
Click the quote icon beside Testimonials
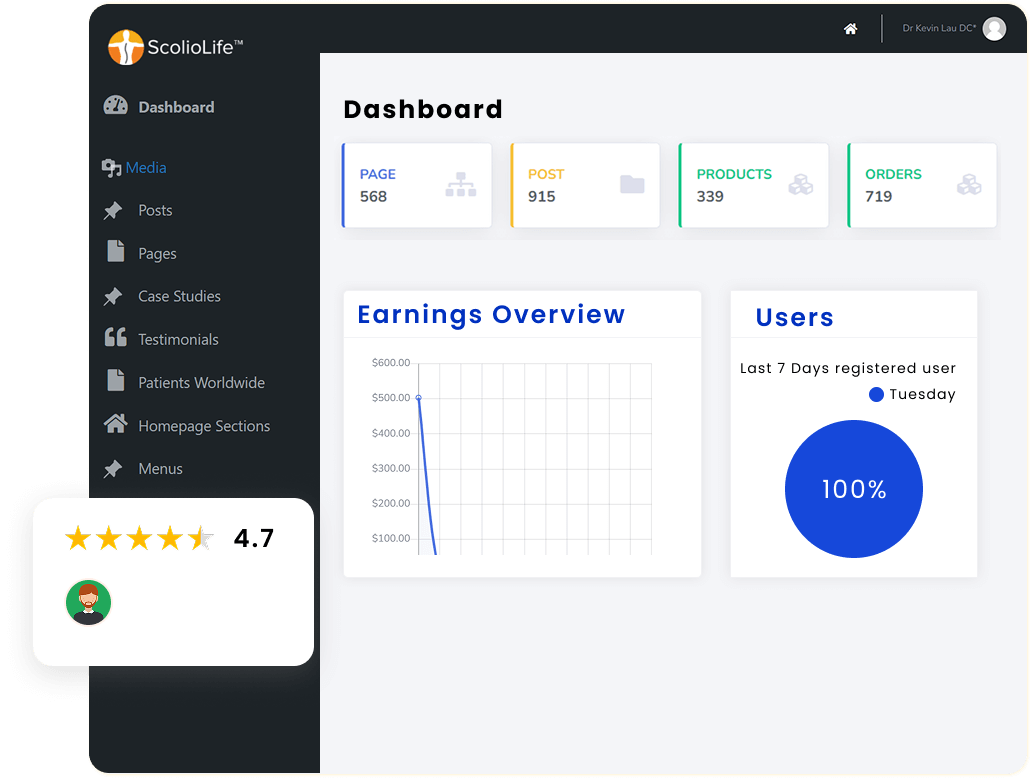coord(116,338)
